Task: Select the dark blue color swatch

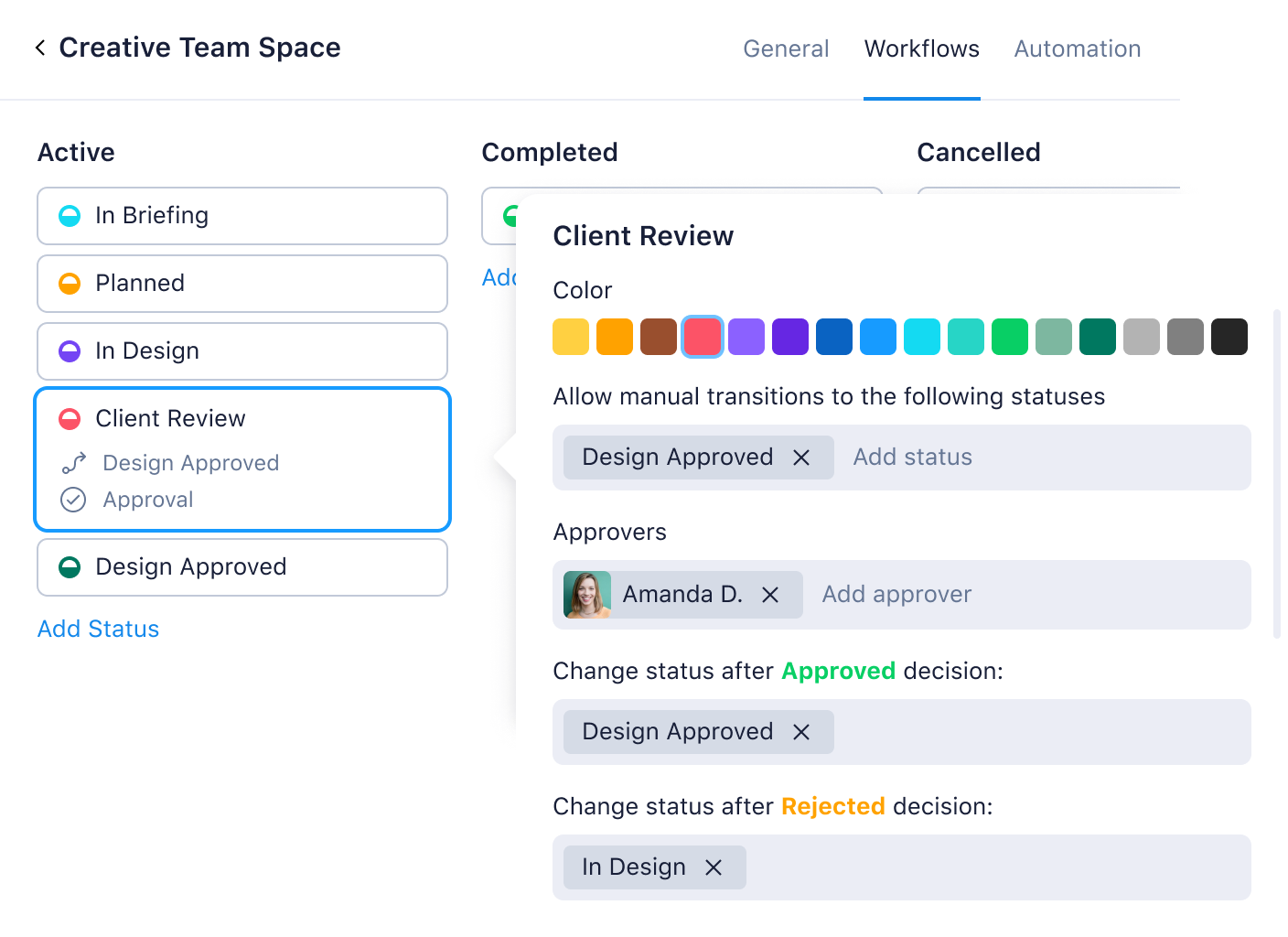Action: point(833,336)
